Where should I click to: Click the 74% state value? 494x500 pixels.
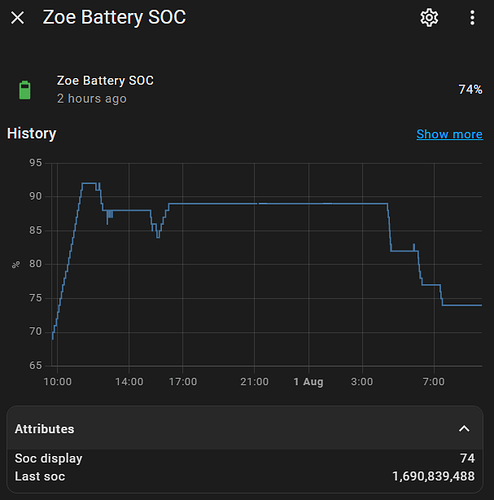470,89
